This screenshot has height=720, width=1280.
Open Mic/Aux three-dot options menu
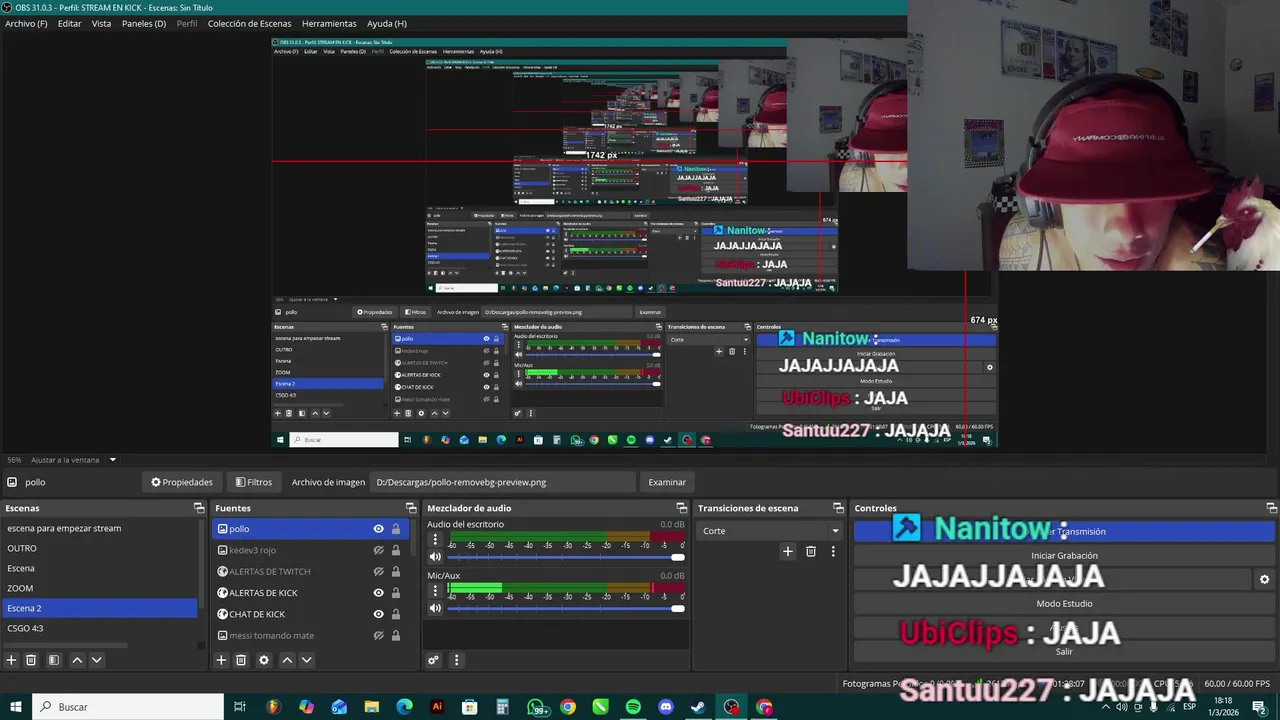(x=434, y=591)
